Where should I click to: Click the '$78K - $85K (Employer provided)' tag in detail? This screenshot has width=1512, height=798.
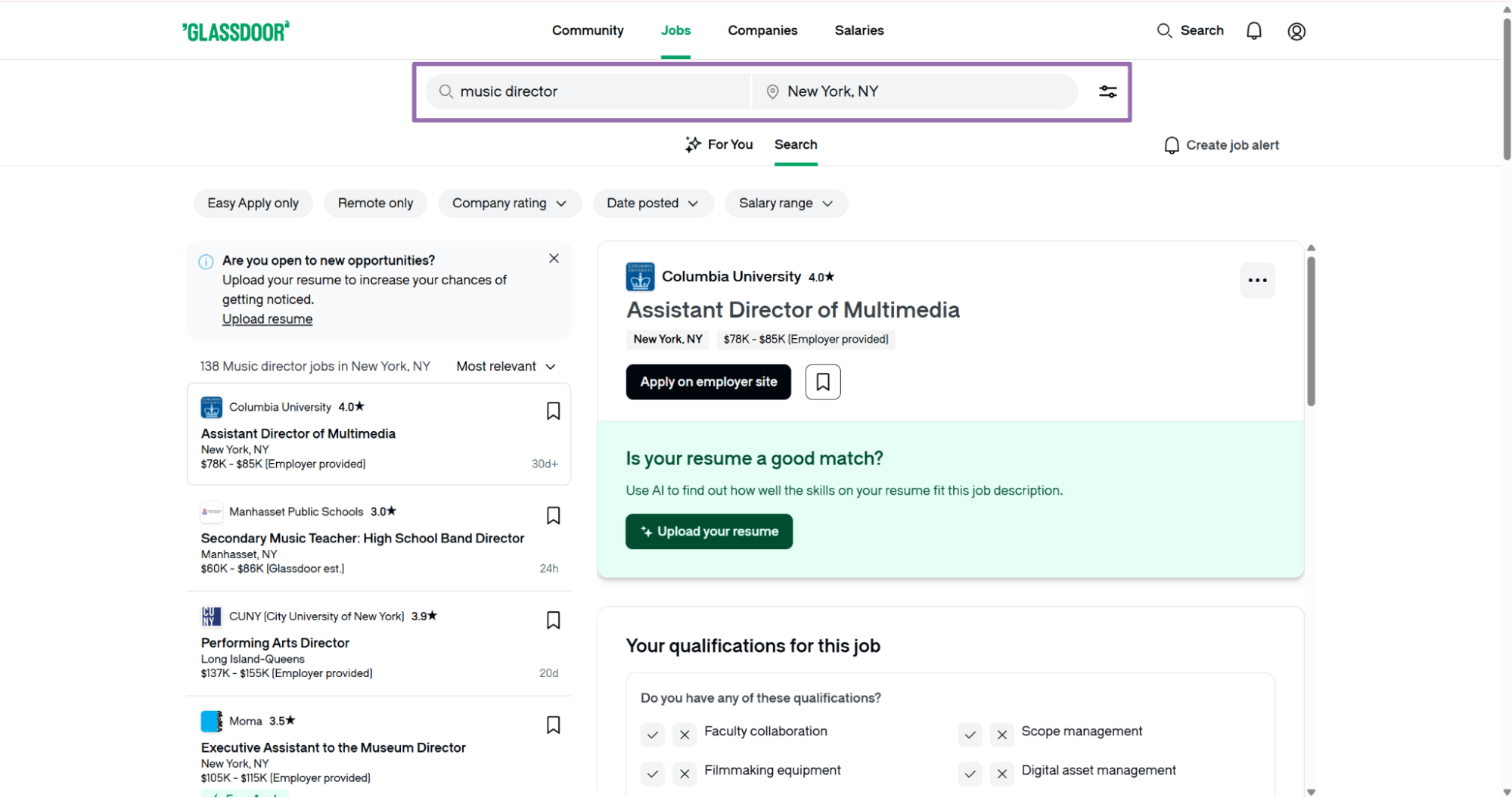tap(806, 340)
